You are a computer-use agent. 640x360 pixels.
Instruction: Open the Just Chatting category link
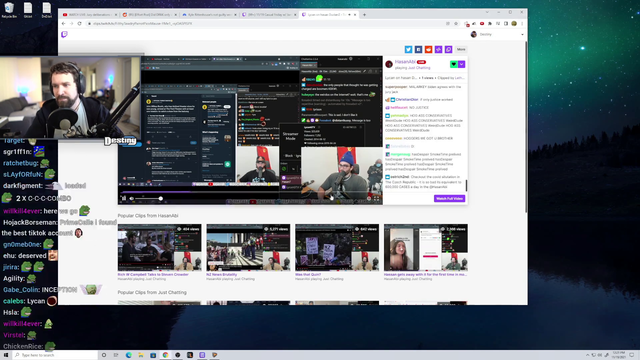[418, 68]
